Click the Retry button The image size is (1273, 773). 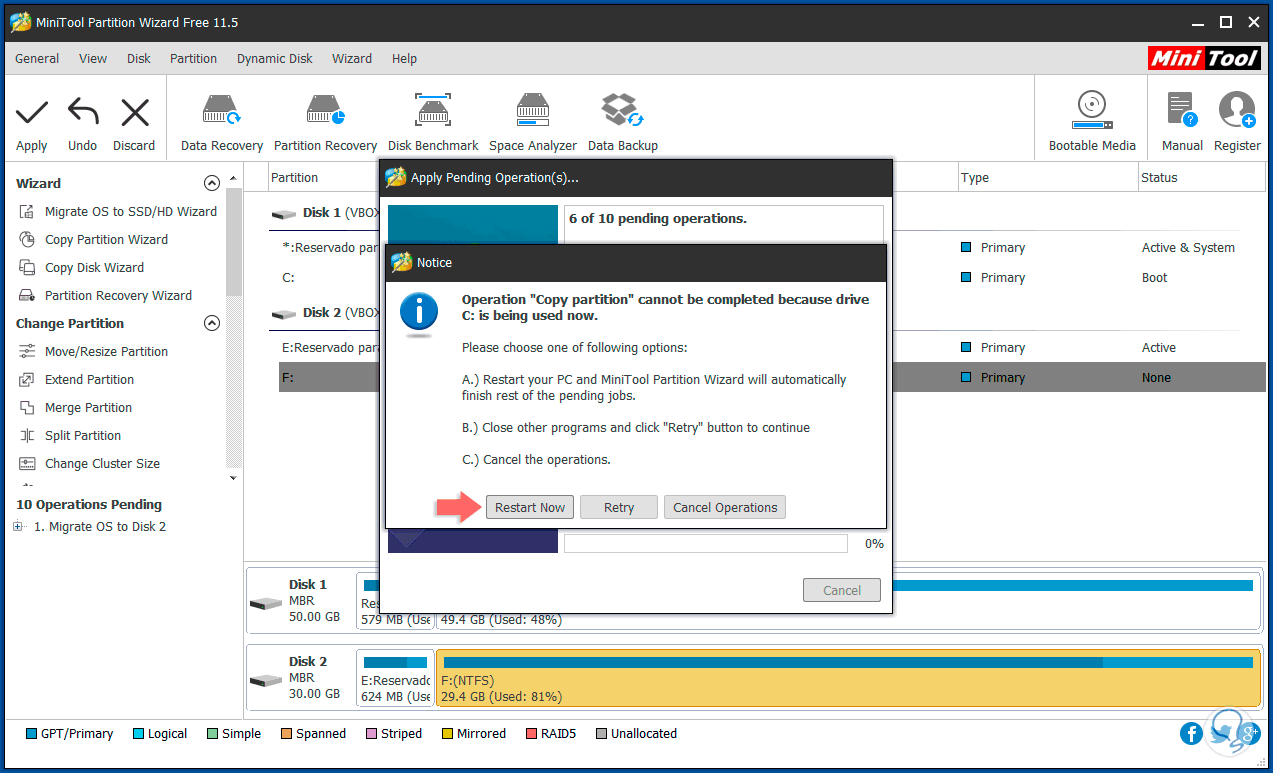click(x=619, y=507)
